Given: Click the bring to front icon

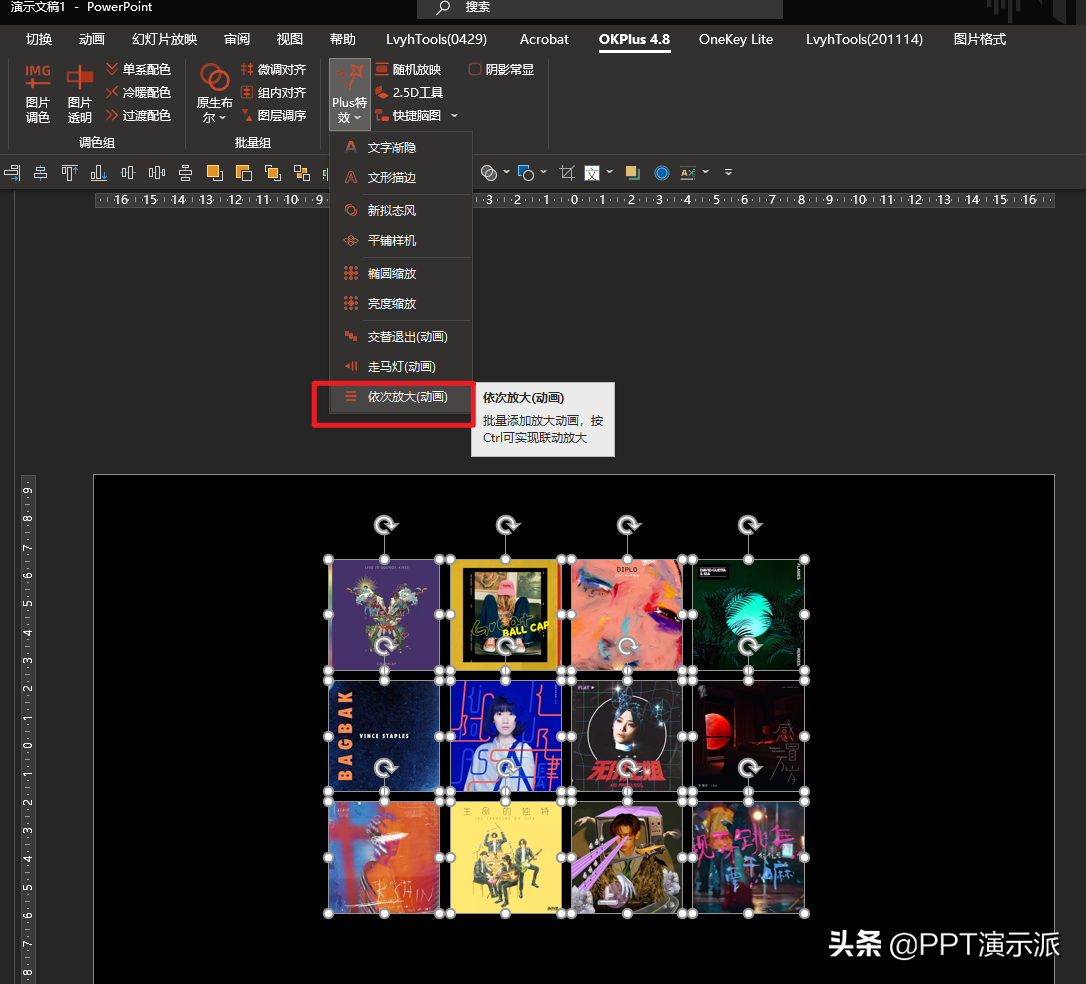Looking at the screenshot, I should click(x=215, y=172).
